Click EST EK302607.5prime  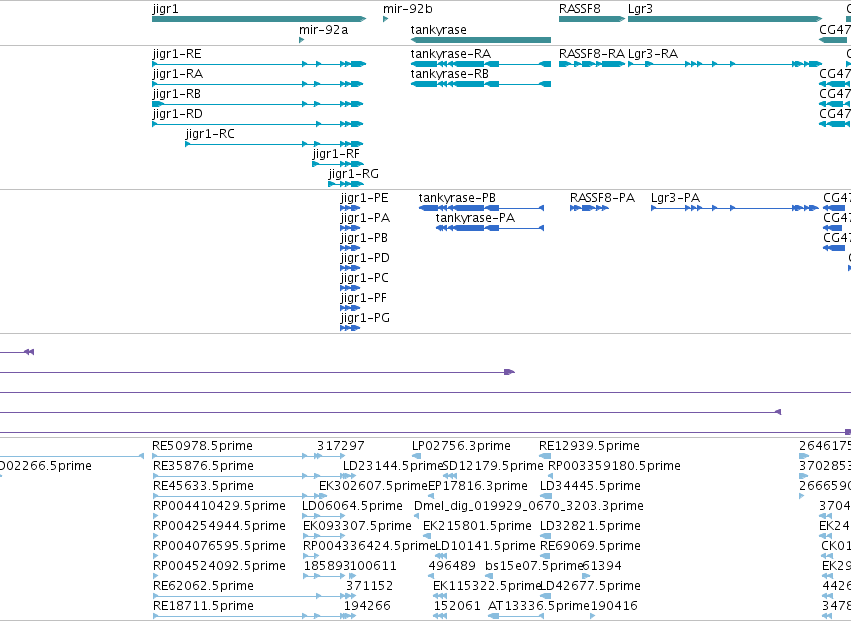click(x=323, y=496)
